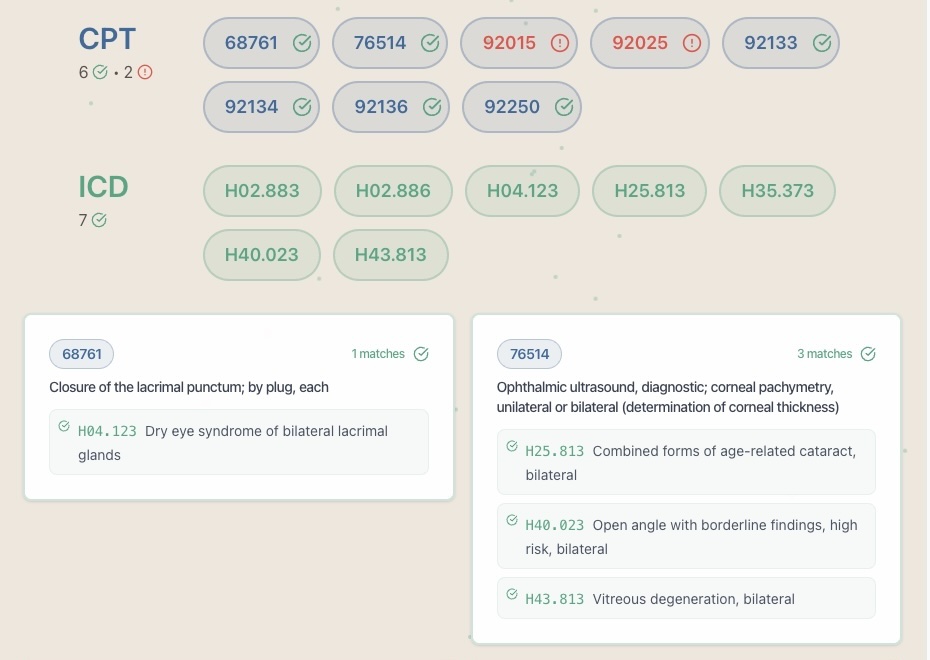Select the 76514 chip in the CPT row
The image size is (930, 660).
point(390,43)
